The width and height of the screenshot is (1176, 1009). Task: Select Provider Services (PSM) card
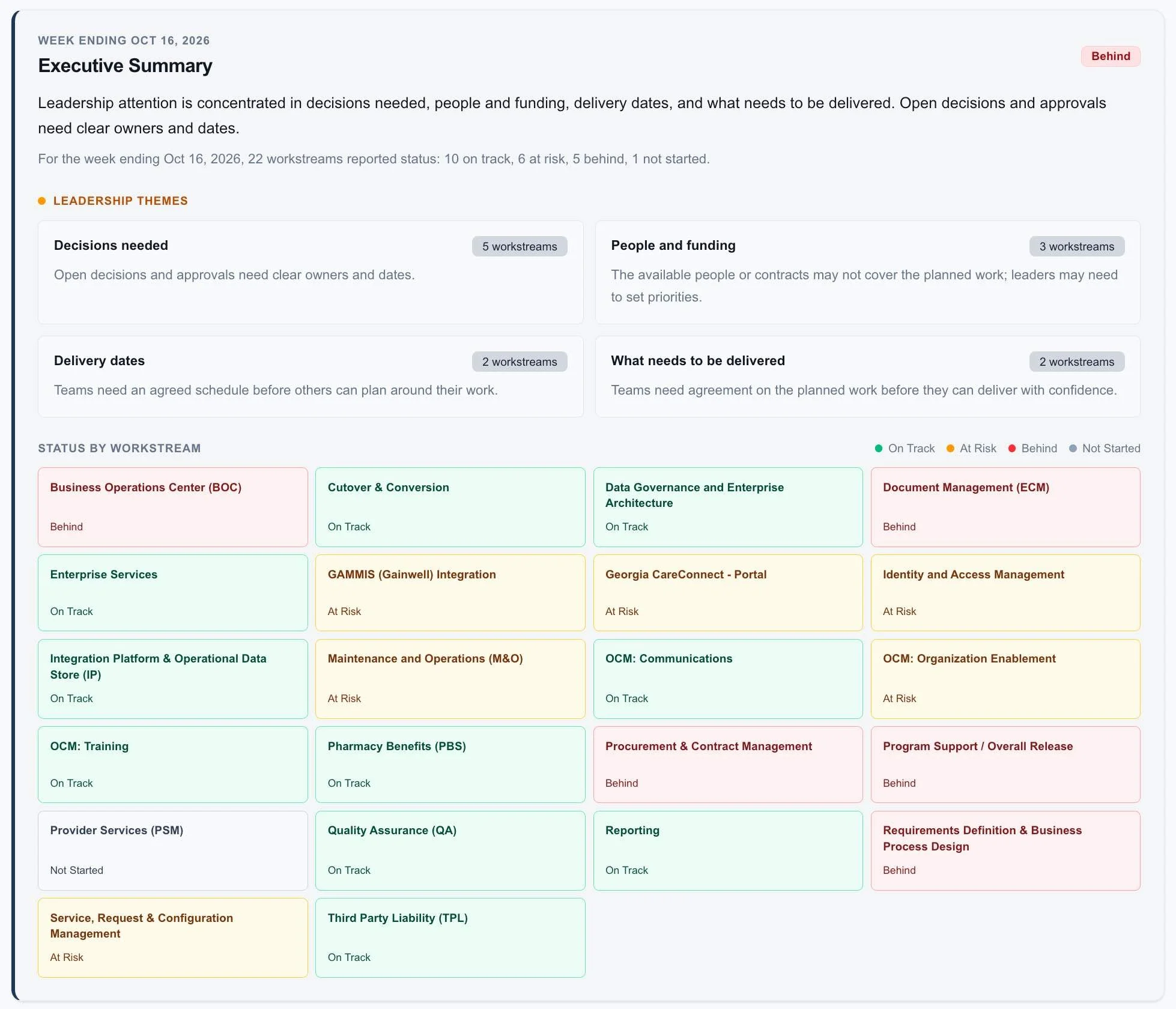[x=173, y=850]
